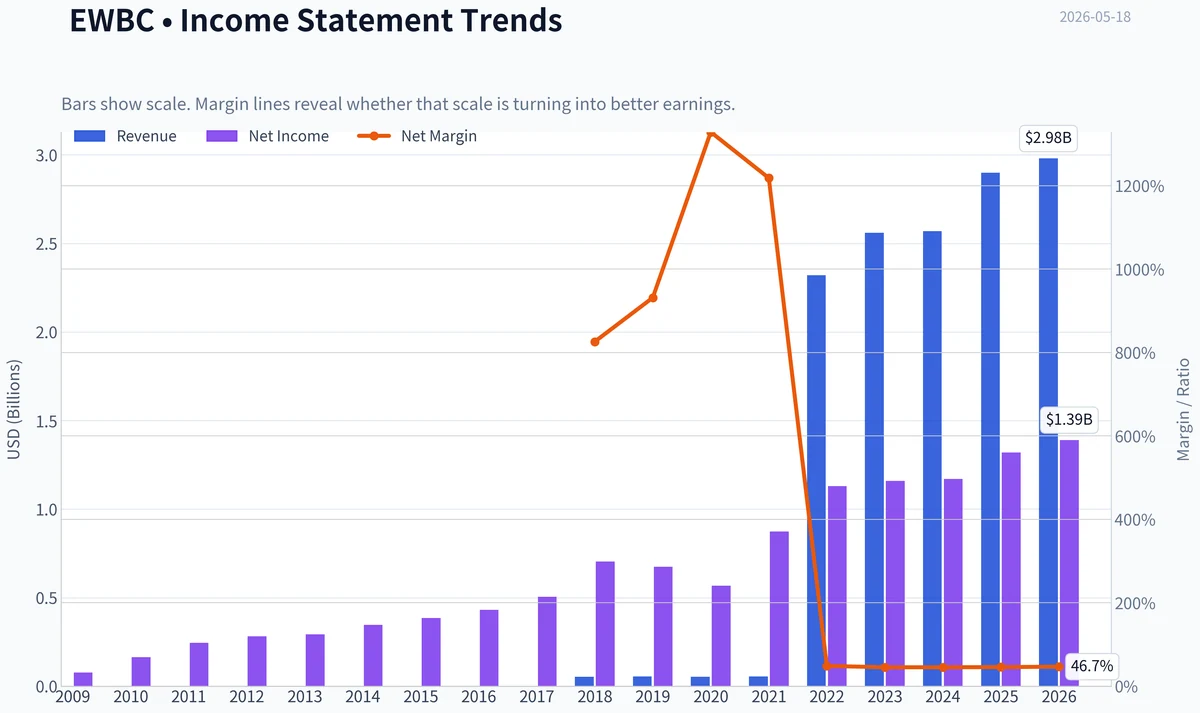1200x713 pixels.
Task: Select the 2024 Revenue bar
Action: click(x=932, y=459)
